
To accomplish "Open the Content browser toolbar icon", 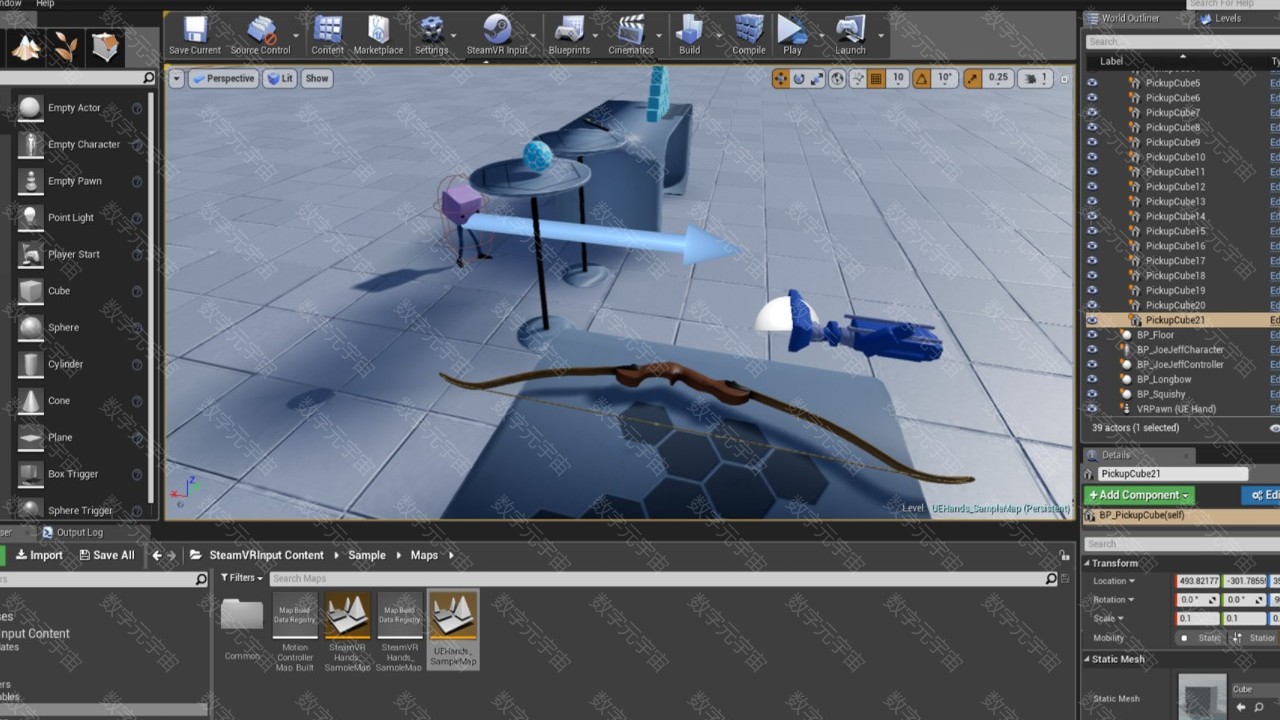I will [x=327, y=35].
